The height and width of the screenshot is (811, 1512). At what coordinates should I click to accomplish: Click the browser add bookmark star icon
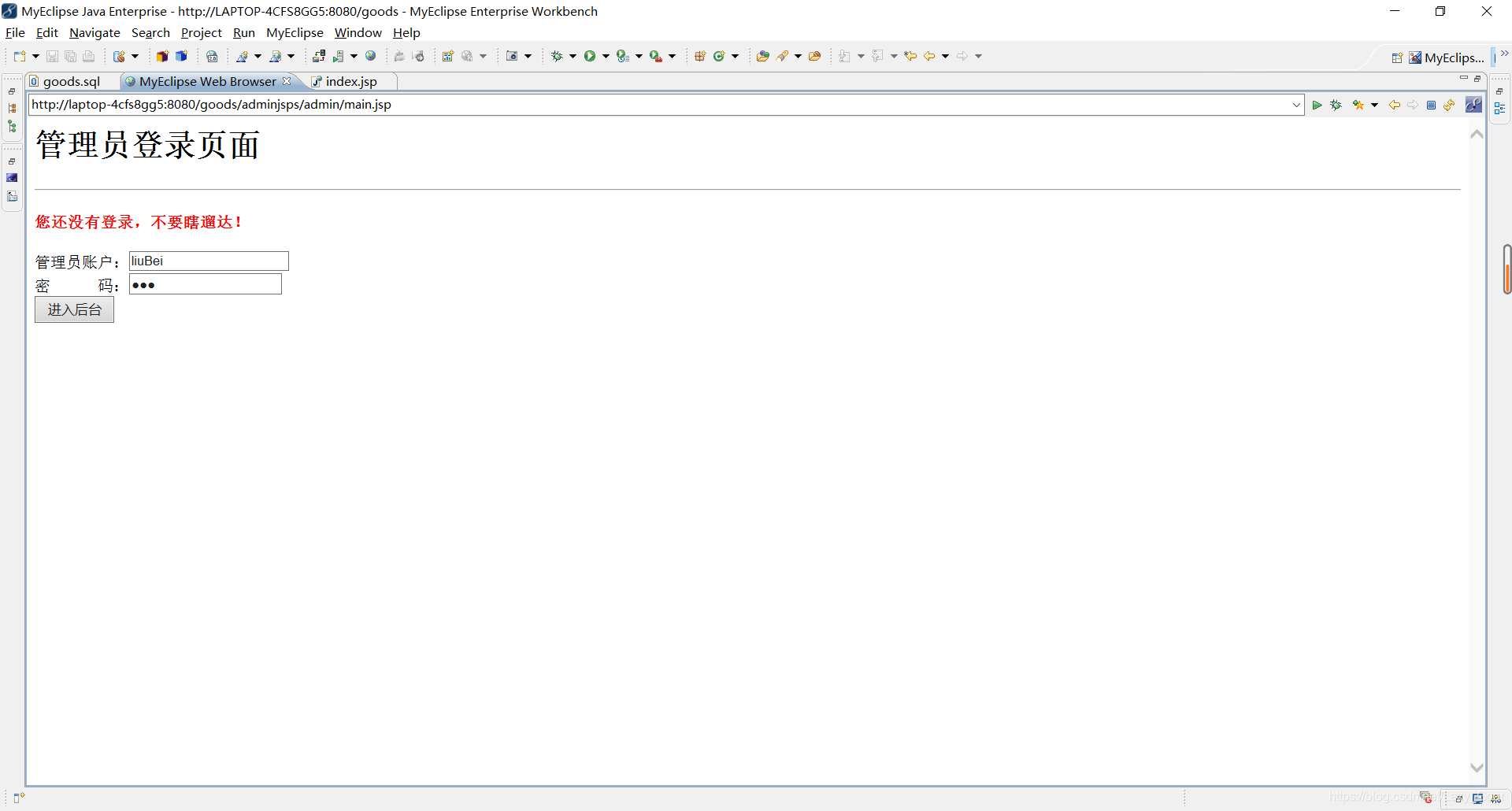pos(1358,105)
